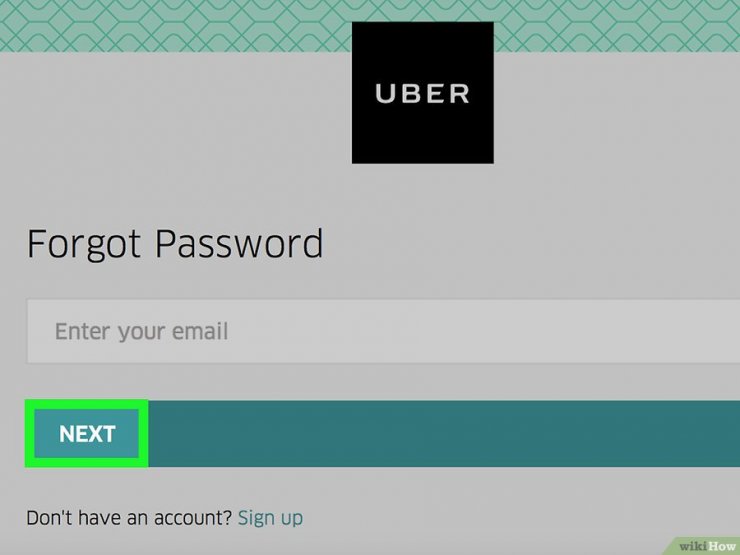This screenshot has height=555, width=740.
Task: Click the UBER wordmark text in logo
Action: 422,93
